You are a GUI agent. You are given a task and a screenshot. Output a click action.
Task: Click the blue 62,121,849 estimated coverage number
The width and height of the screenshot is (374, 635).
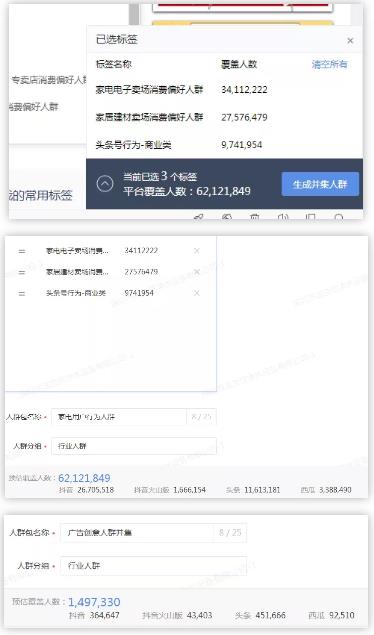(x=84, y=478)
